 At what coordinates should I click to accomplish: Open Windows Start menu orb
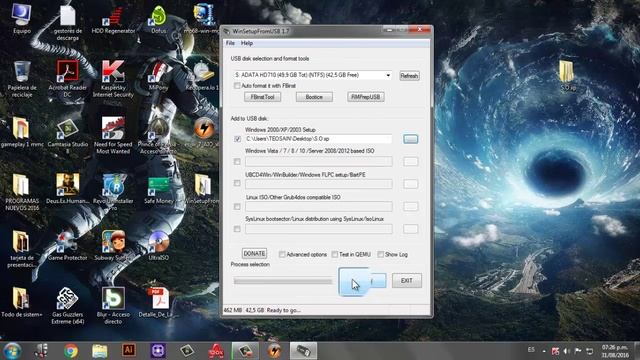coord(12,351)
